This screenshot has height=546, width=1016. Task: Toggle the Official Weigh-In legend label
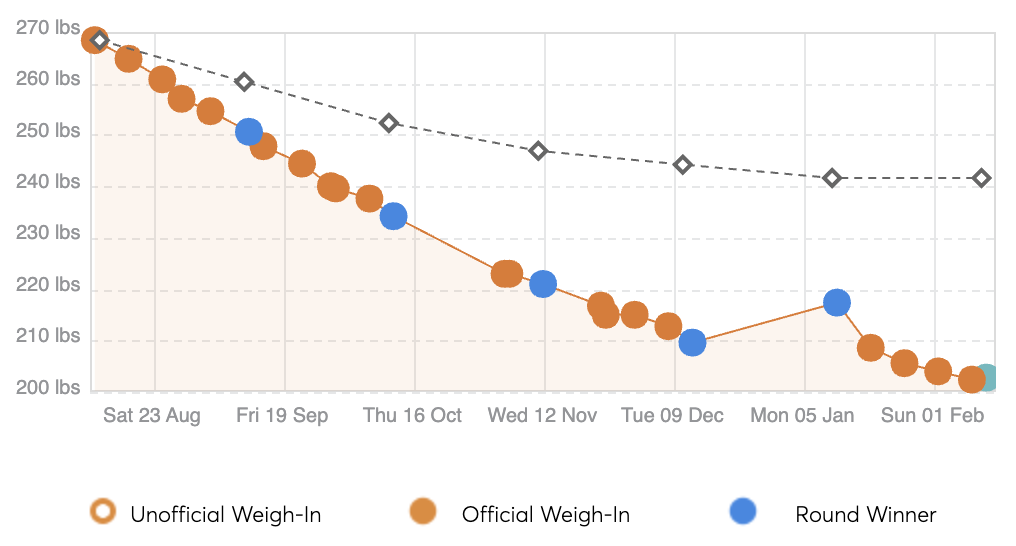point(545,515)
